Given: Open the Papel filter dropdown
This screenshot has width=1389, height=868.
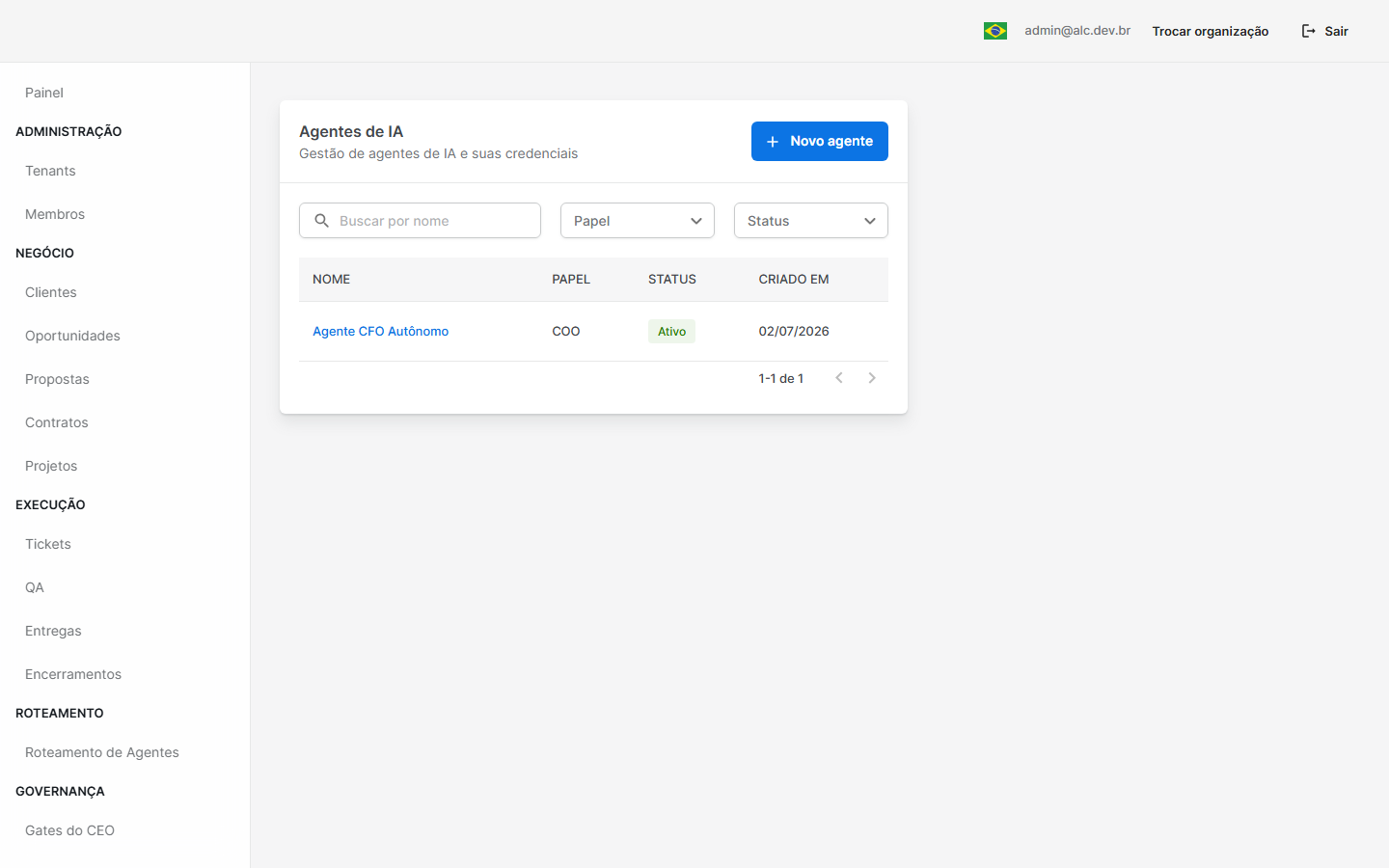Looking at the screenshot, I should point(638,221).
